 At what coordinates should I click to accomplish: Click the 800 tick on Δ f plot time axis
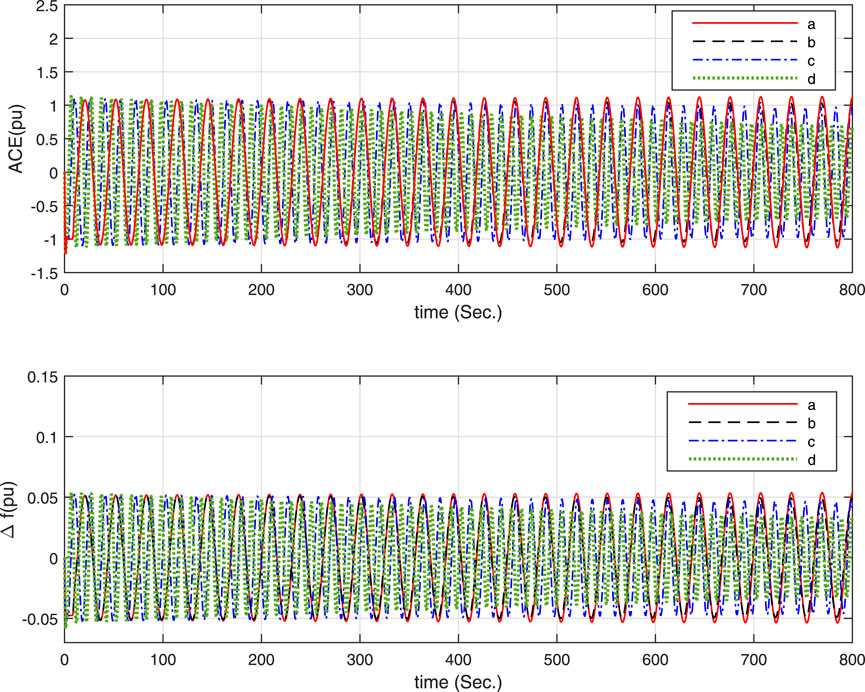(852, 659)
